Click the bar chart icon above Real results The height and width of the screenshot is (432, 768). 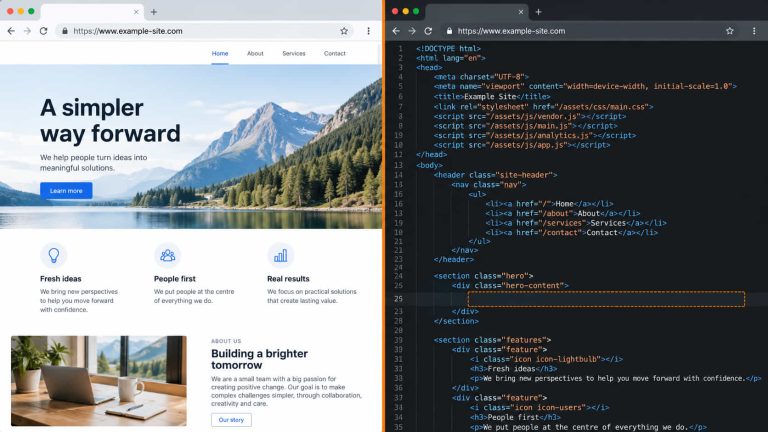click(x=281, y=255)
